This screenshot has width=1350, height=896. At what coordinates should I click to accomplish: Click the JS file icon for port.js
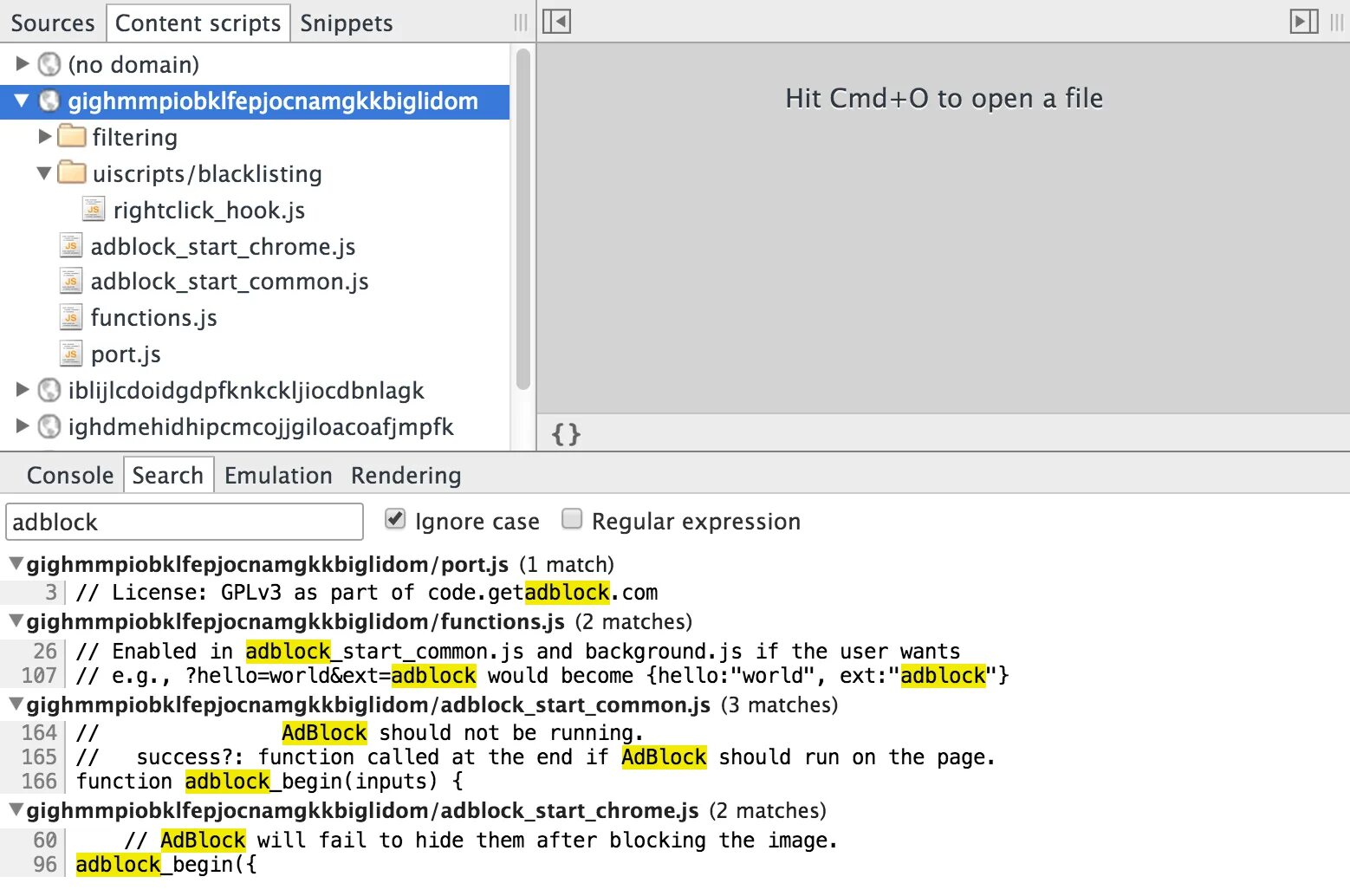(x=71, y=354)
